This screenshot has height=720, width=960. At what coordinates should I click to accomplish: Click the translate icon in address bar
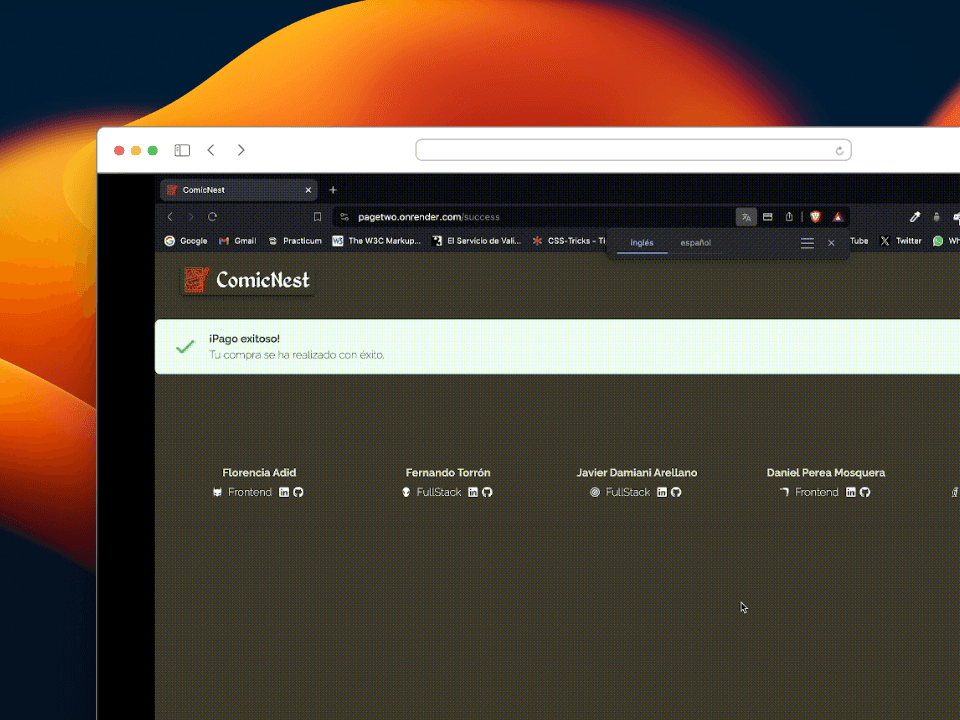pos(746,217)
